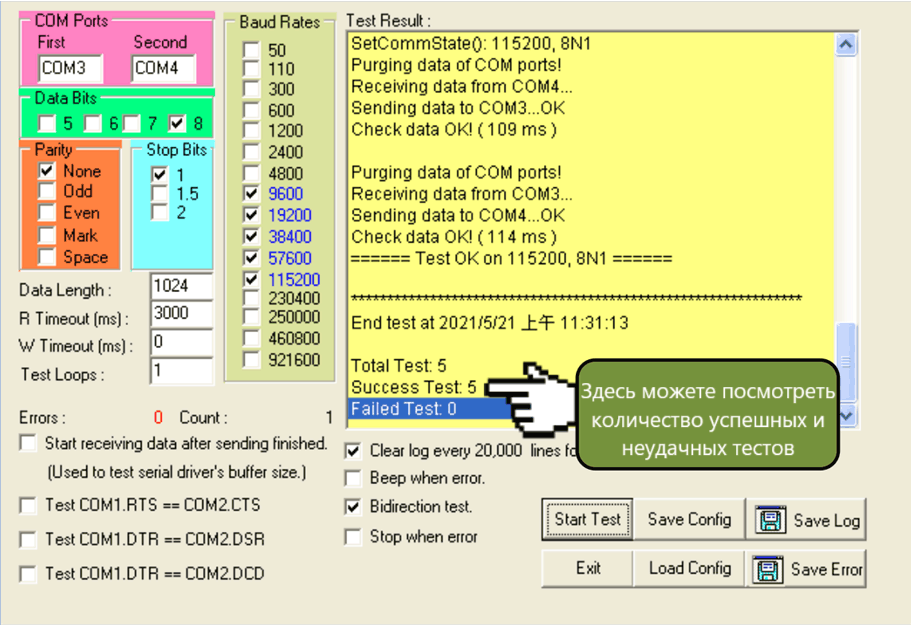This screenshot has height=625, width=911.
Task: Click the 'Check data OK! ( 114 ms )' line
Action: pyautogui.click(x=454, y=237)
